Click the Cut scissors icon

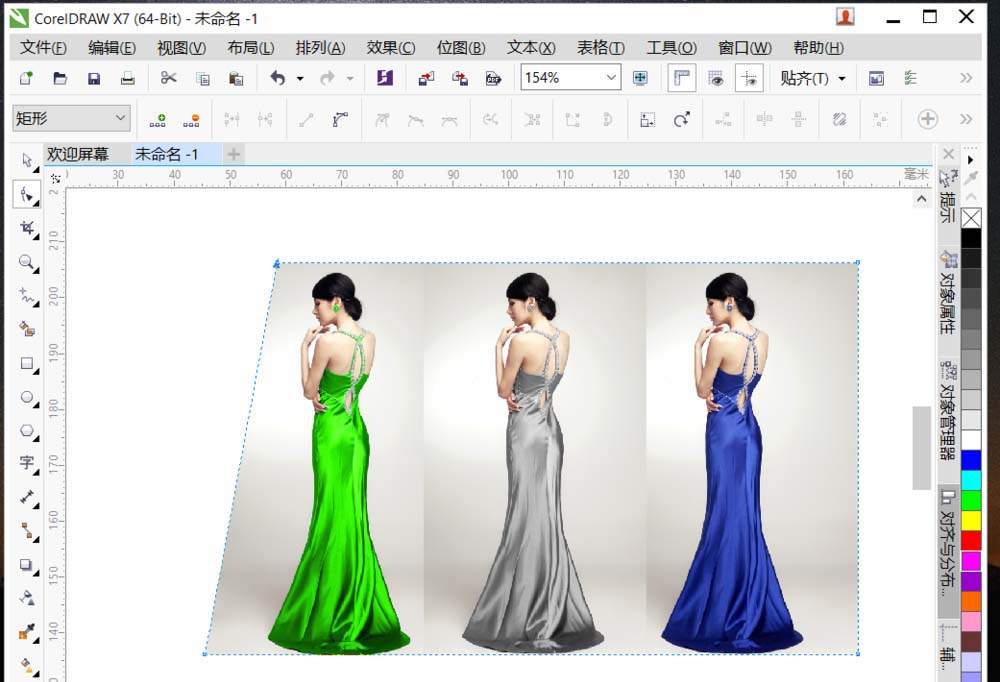(x=168, y=78)
